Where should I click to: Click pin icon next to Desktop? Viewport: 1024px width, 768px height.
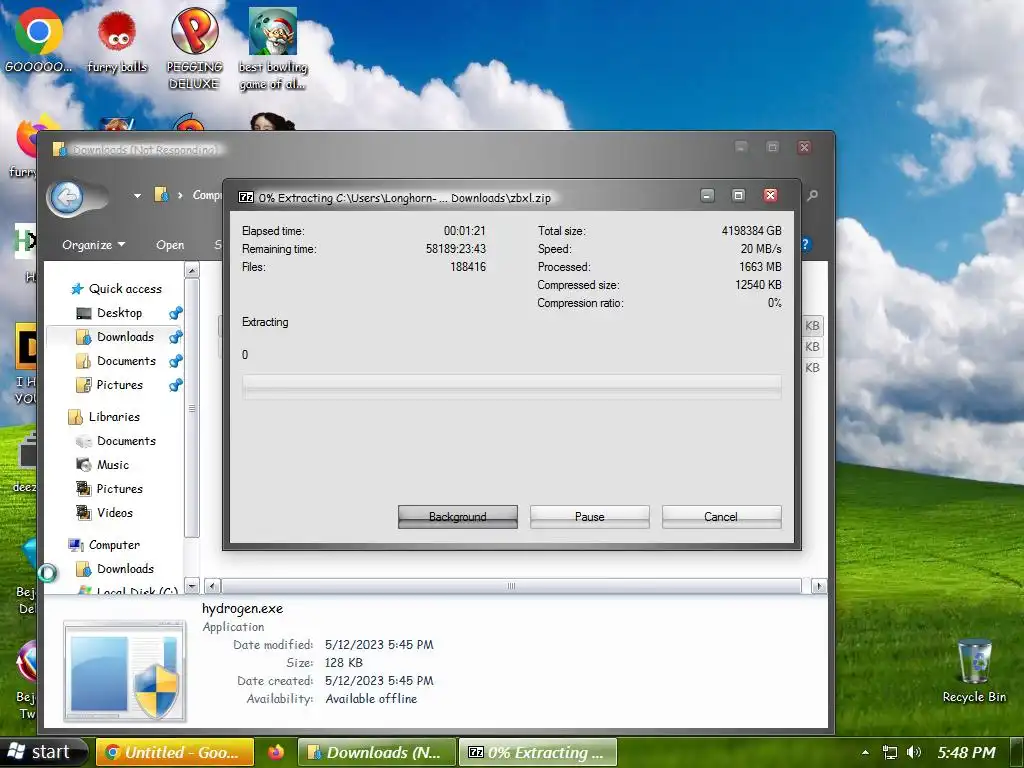click(176, 313)
